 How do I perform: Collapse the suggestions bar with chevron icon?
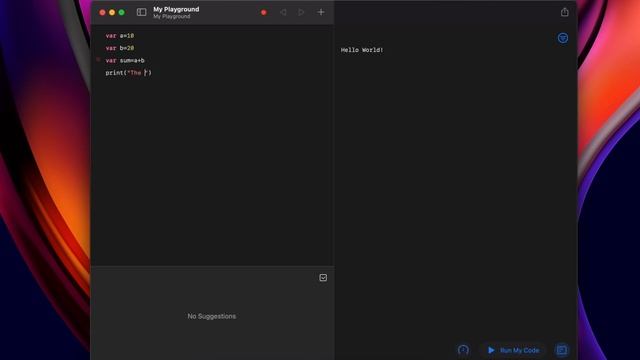323,278
